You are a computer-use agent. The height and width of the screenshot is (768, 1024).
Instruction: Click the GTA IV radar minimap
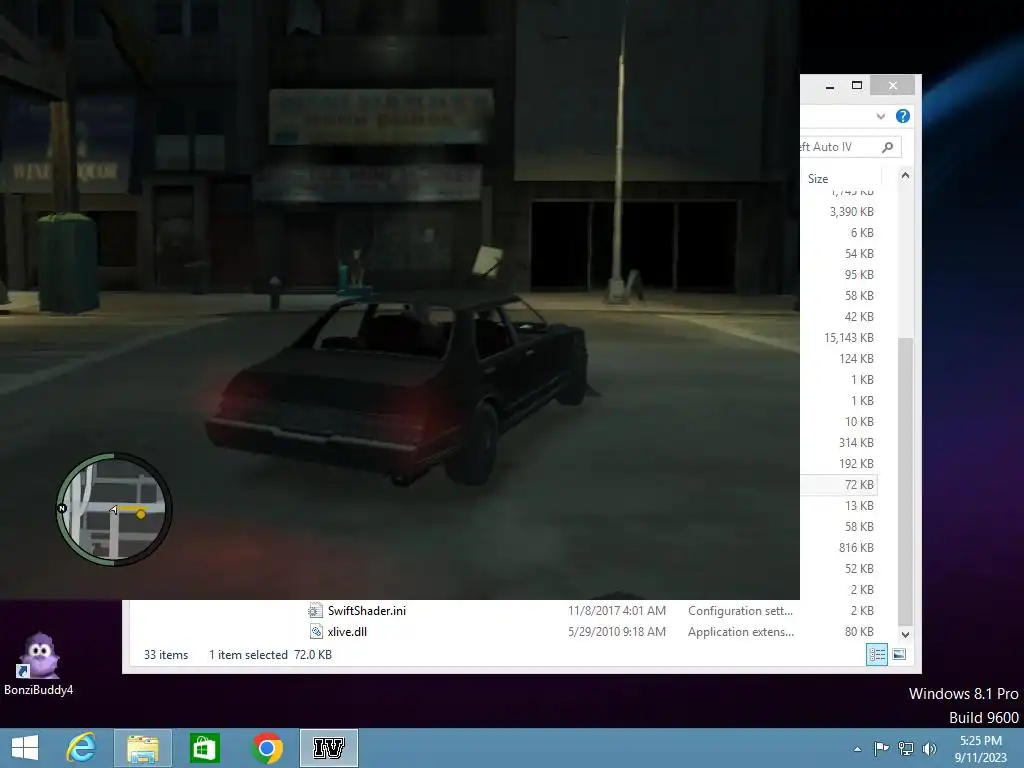coord(114,509)
